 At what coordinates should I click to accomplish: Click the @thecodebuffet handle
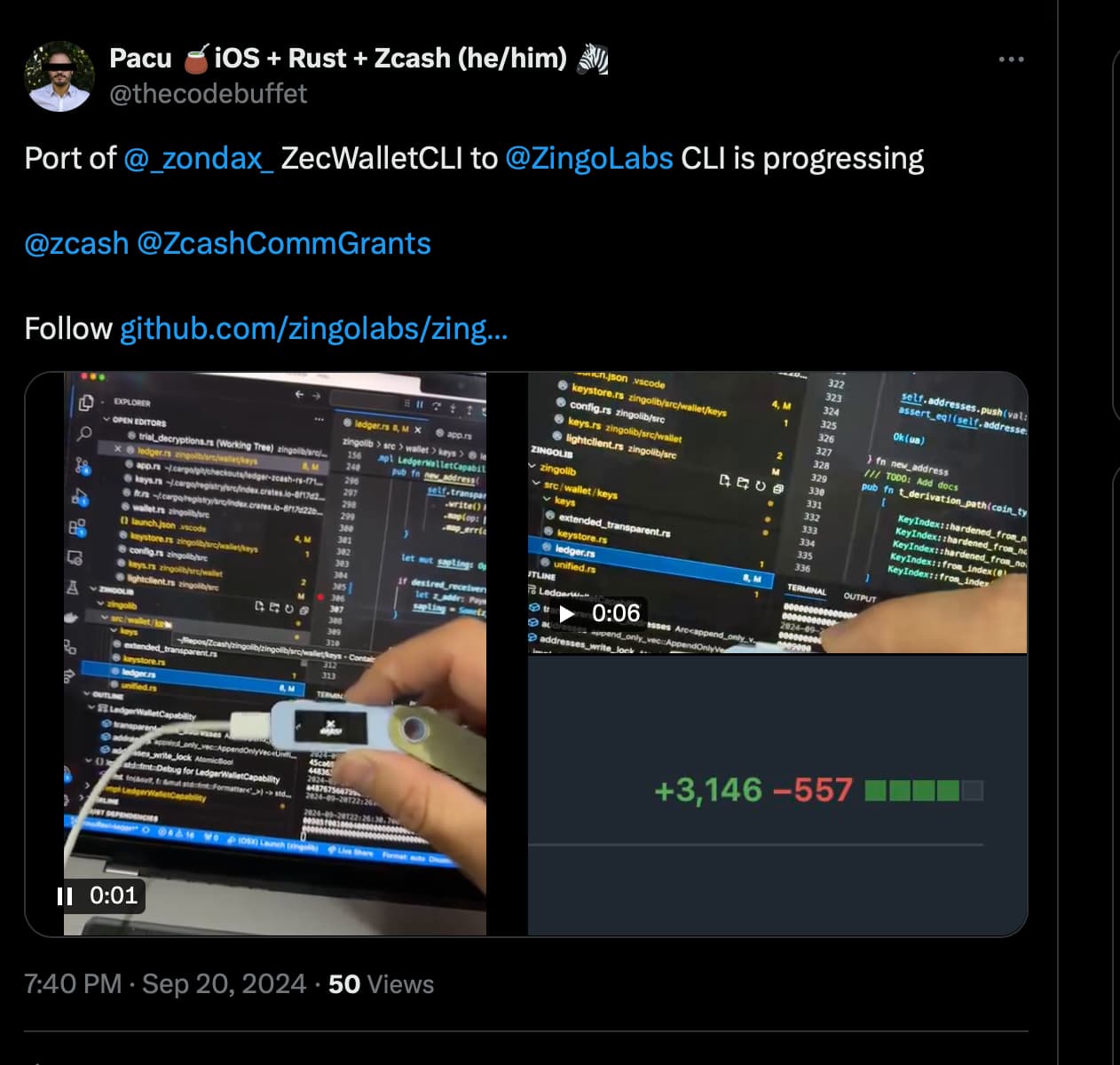pyautogui.click(x=208, y=93)
